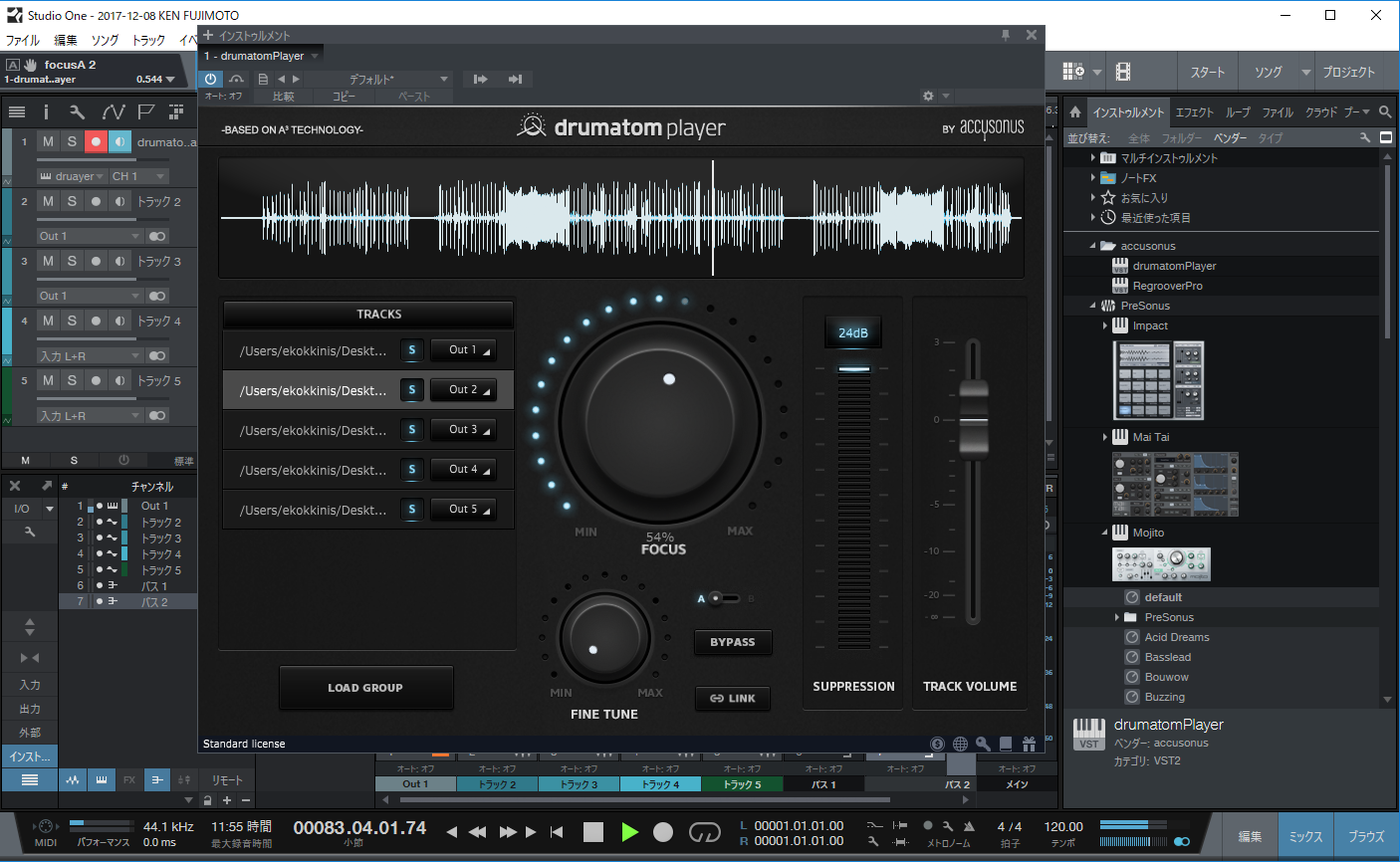Image resolution: width=1400 pixels, height=862 pixels.
Task: Switch to the ループ browser tab
Action: point(1238,112)
